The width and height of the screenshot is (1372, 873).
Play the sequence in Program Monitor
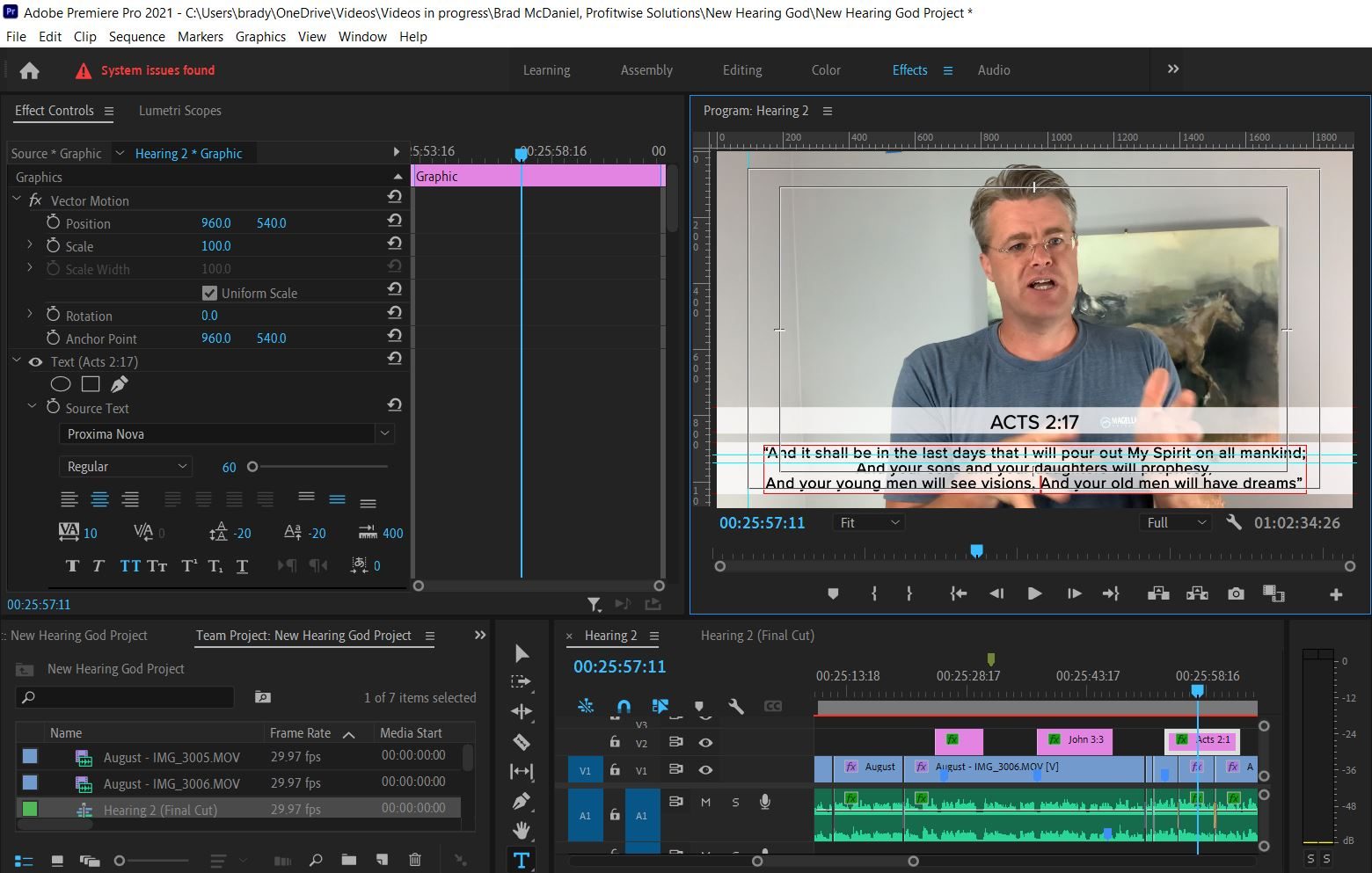(1034, 593)
